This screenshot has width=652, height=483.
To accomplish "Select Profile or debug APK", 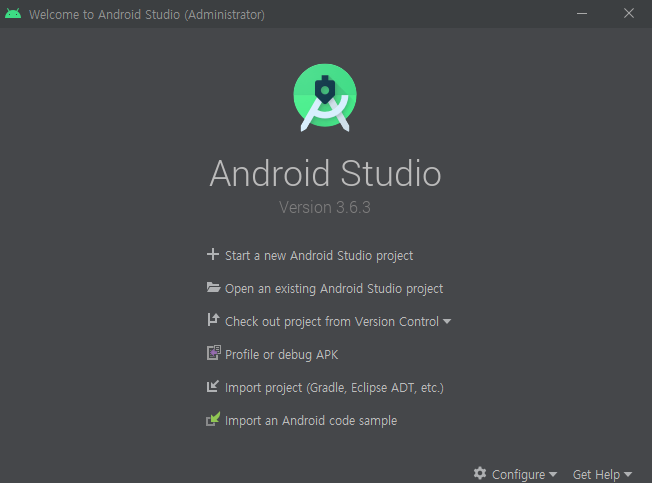I will [282, 355].
